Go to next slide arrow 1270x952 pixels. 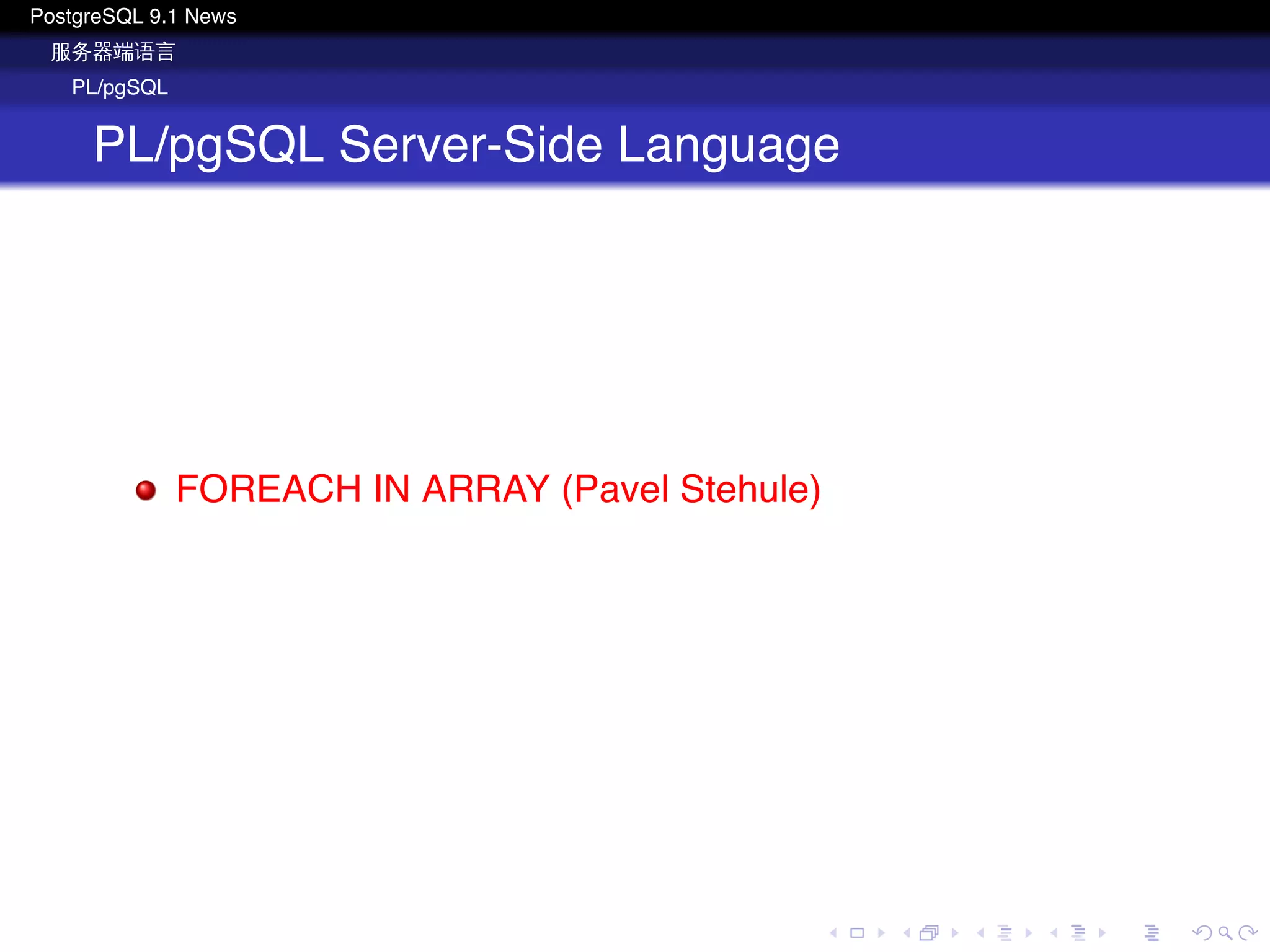coord(881,933)
